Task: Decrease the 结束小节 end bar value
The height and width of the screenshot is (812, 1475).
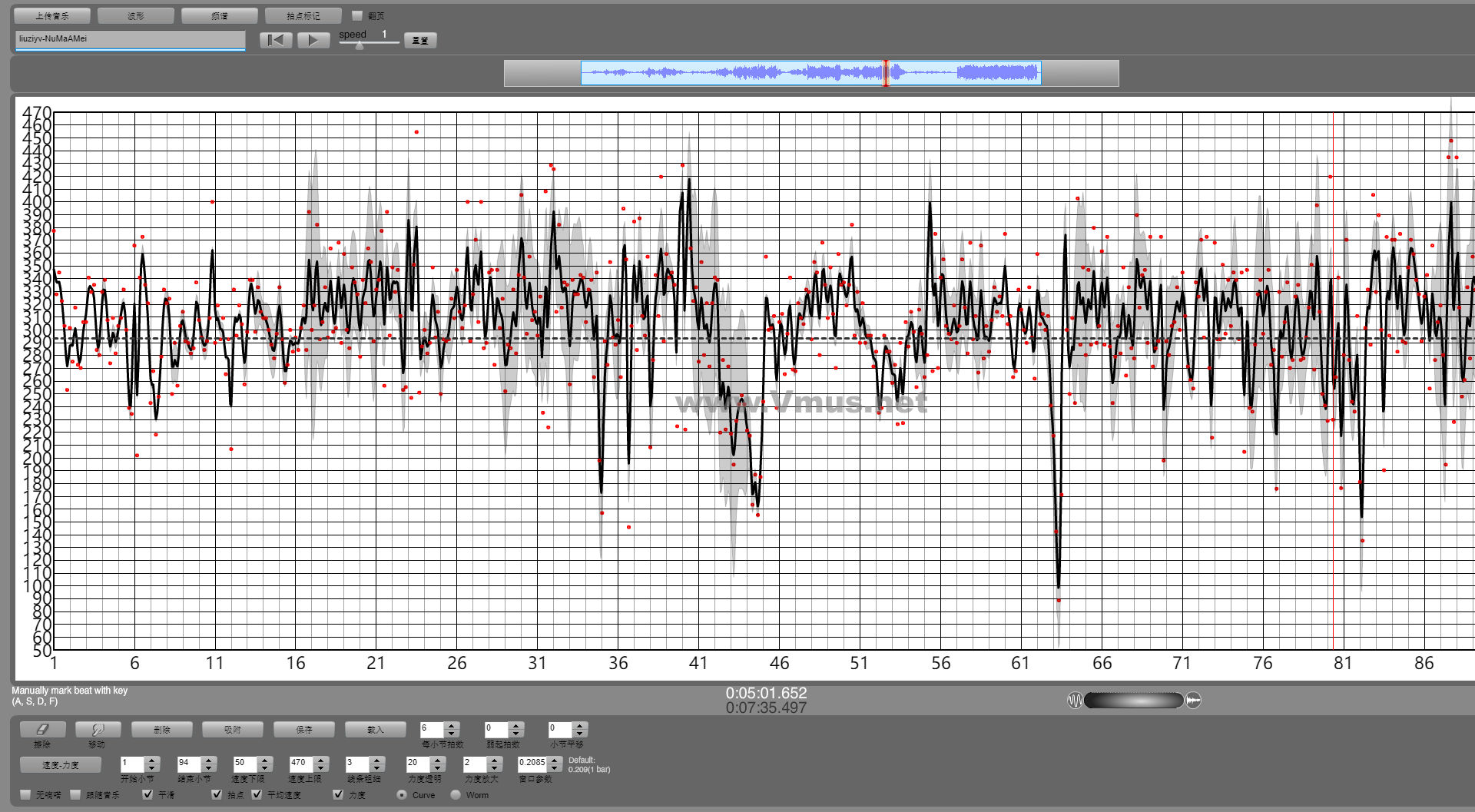Action: pos(209,768)
